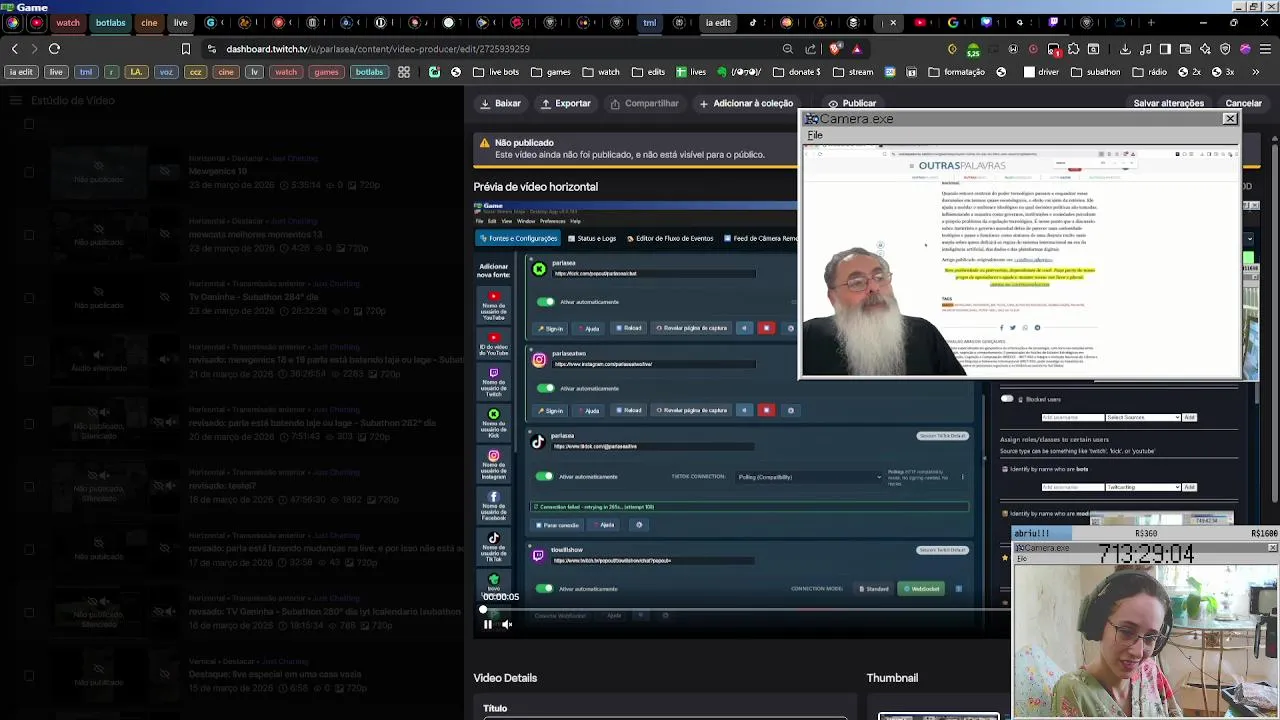
Task: Open the tml tab group in the tab strip
Action: pos(649,22)
